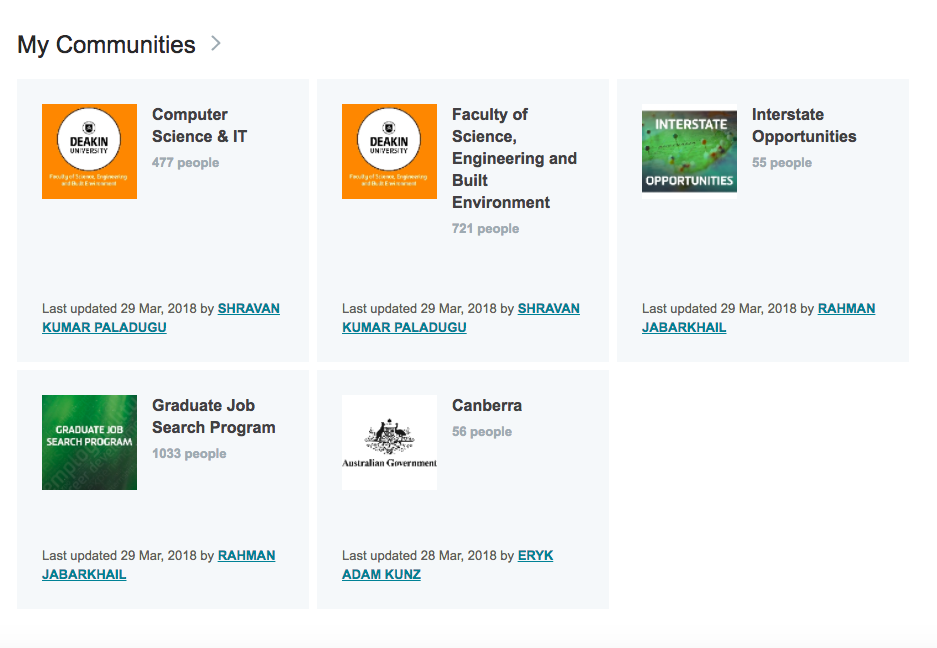Select the Interstate Opportunities community image
937x648 pixels.
click(689, 151)
